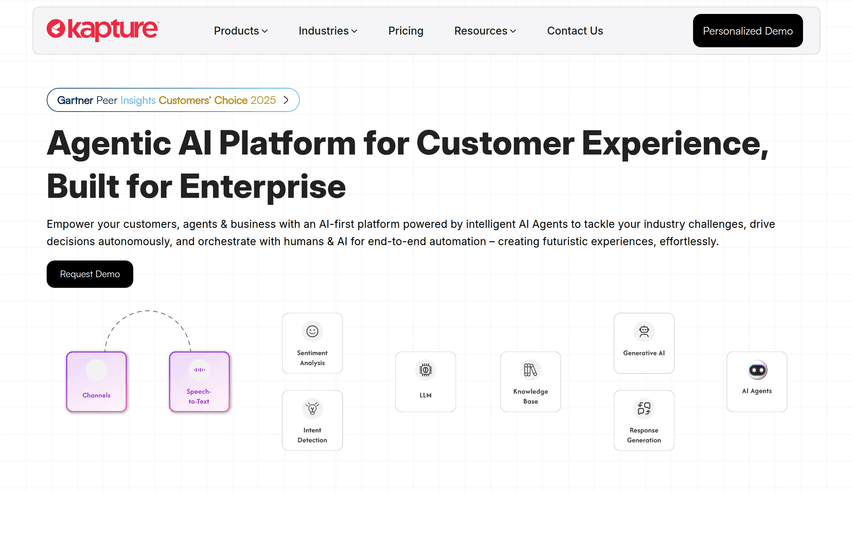853x533 pixels.
Task: Select the Channels card
Action: point(97,381)
